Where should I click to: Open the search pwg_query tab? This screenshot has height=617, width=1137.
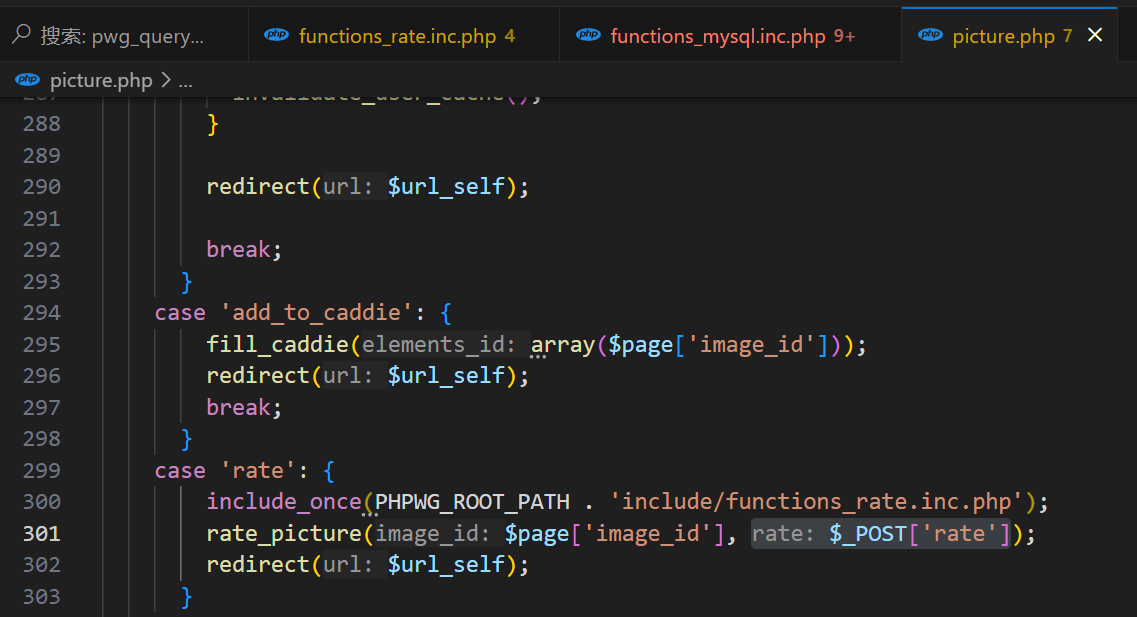[x=123, y=35]
